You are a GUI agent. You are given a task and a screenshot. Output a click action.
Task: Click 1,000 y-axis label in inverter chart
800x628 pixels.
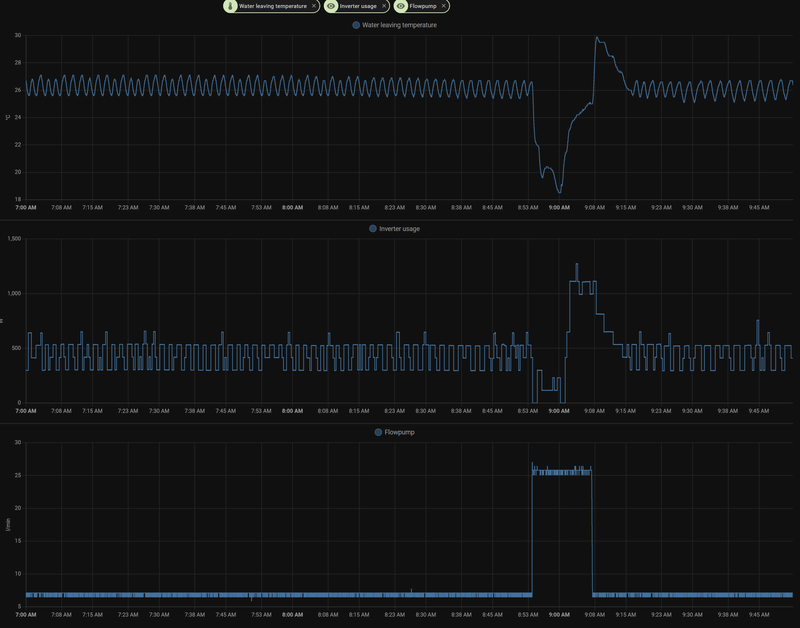point(14,293)
